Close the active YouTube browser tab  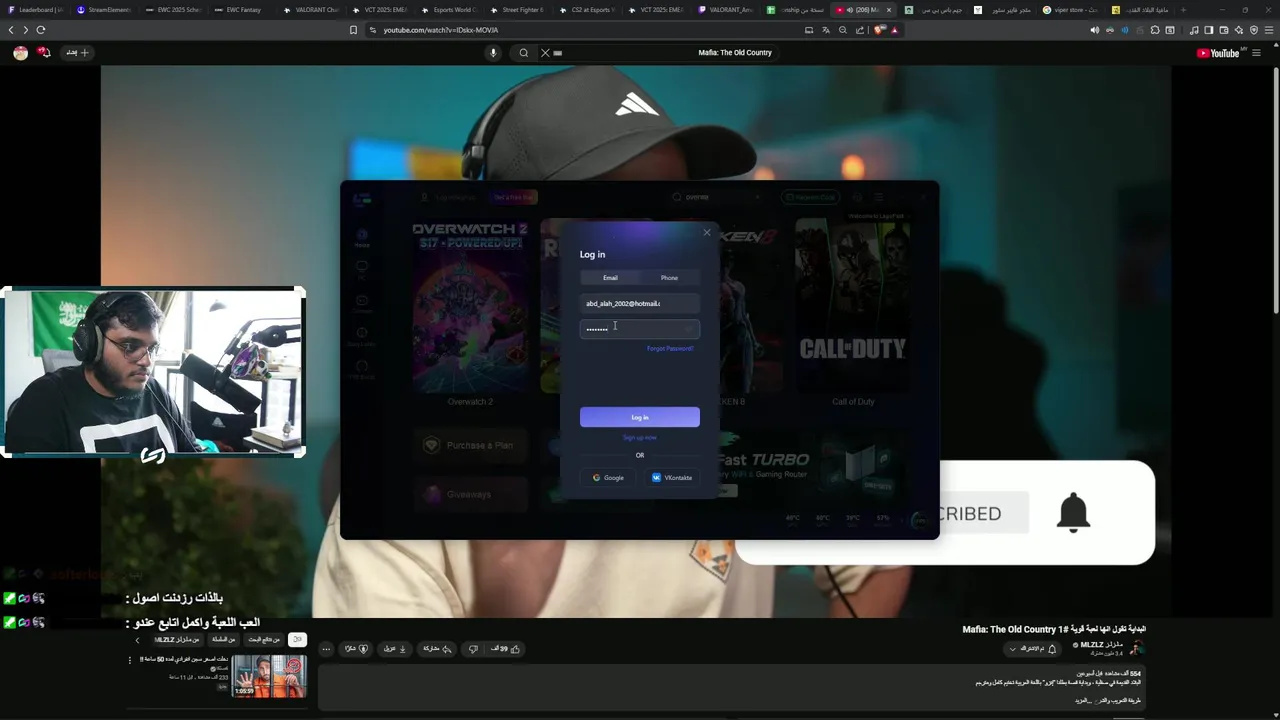(x=889, y=10)
